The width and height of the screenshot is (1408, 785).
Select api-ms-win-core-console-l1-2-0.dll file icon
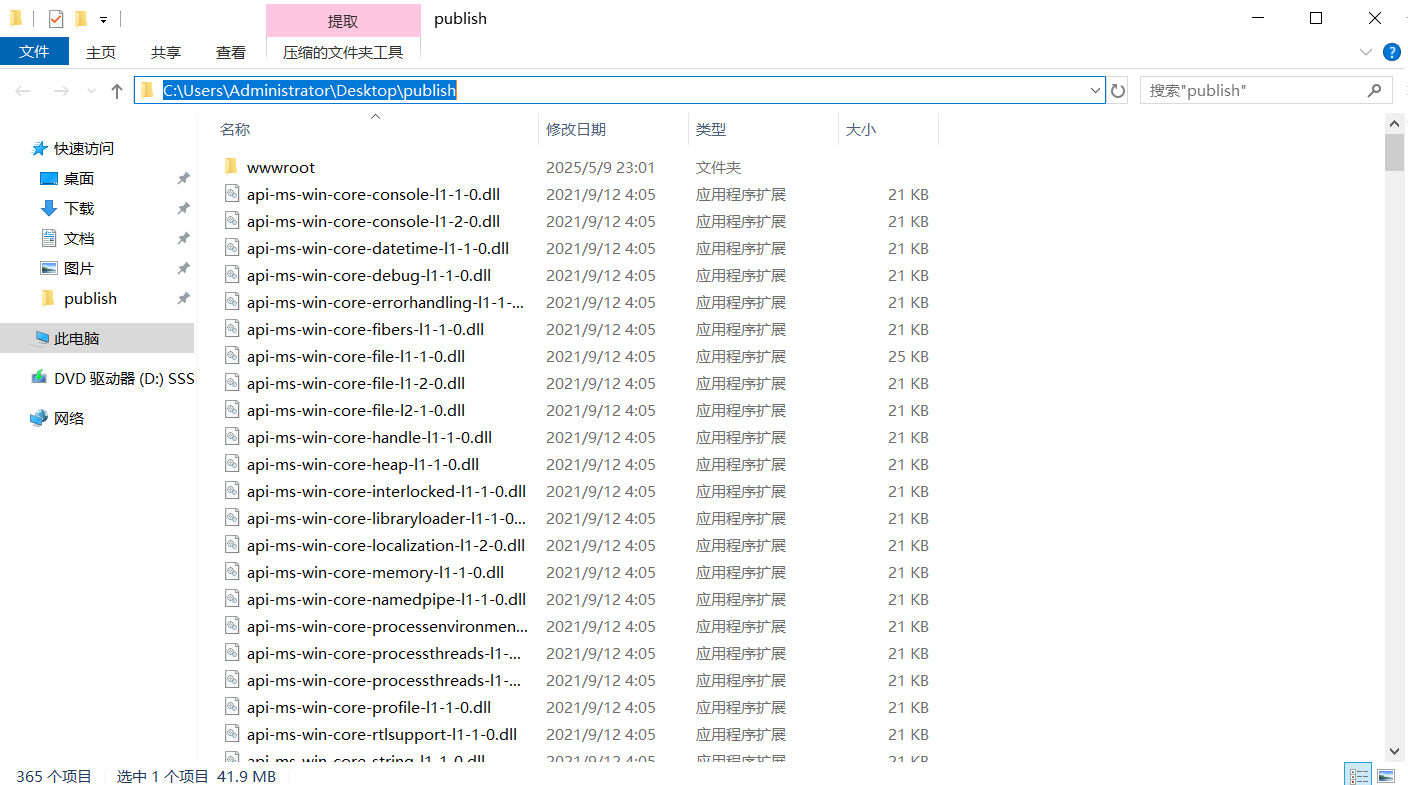click(231, 220)
